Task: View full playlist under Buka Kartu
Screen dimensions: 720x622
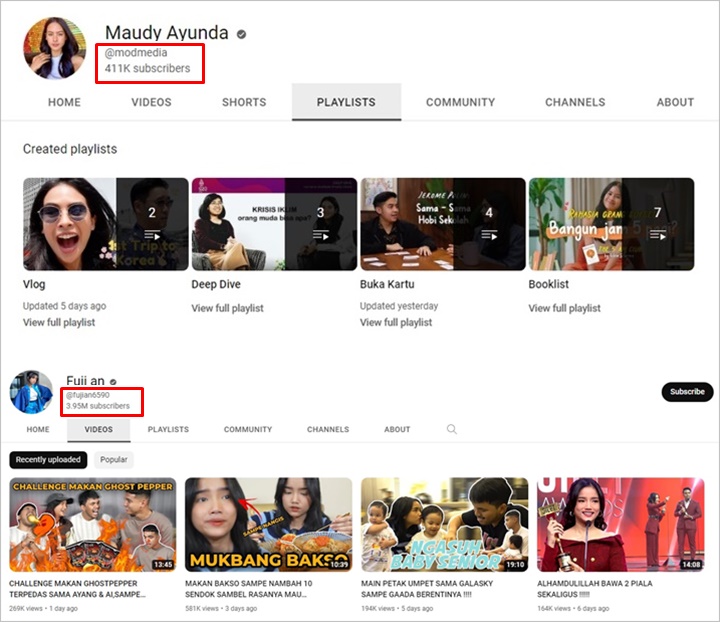Action: coord(396,323)
